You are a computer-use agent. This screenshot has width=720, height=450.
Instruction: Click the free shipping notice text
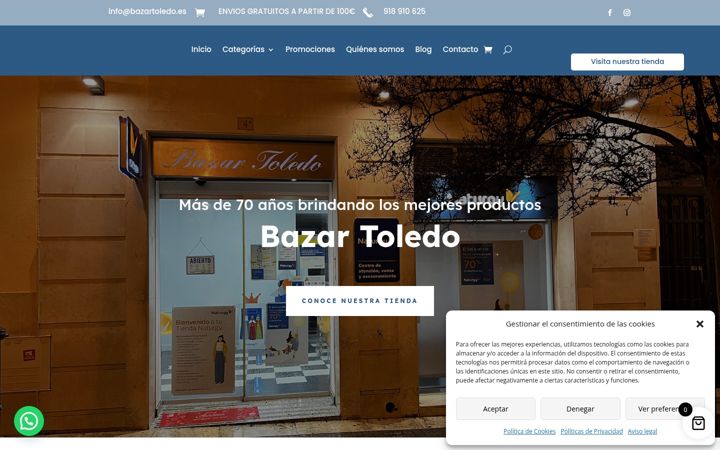pos(287,11)
